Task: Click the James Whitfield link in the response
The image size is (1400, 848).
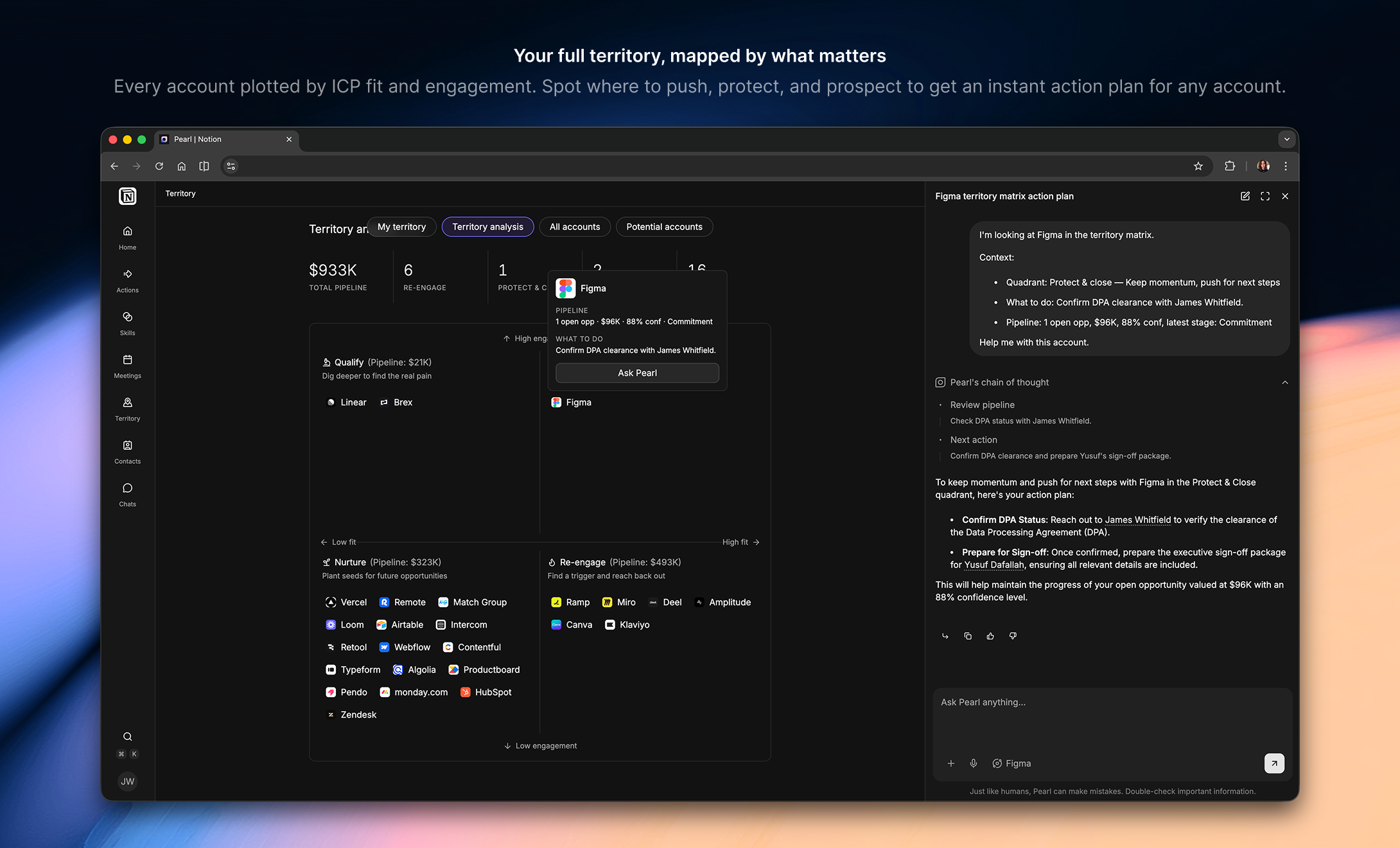Action: pyautogui.click(x=1137, y=520)
